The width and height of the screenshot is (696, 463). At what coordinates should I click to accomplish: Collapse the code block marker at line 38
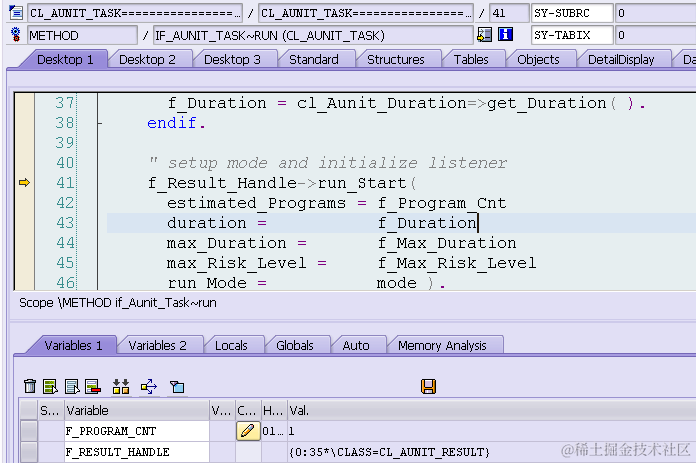click(x=100, y=123)
